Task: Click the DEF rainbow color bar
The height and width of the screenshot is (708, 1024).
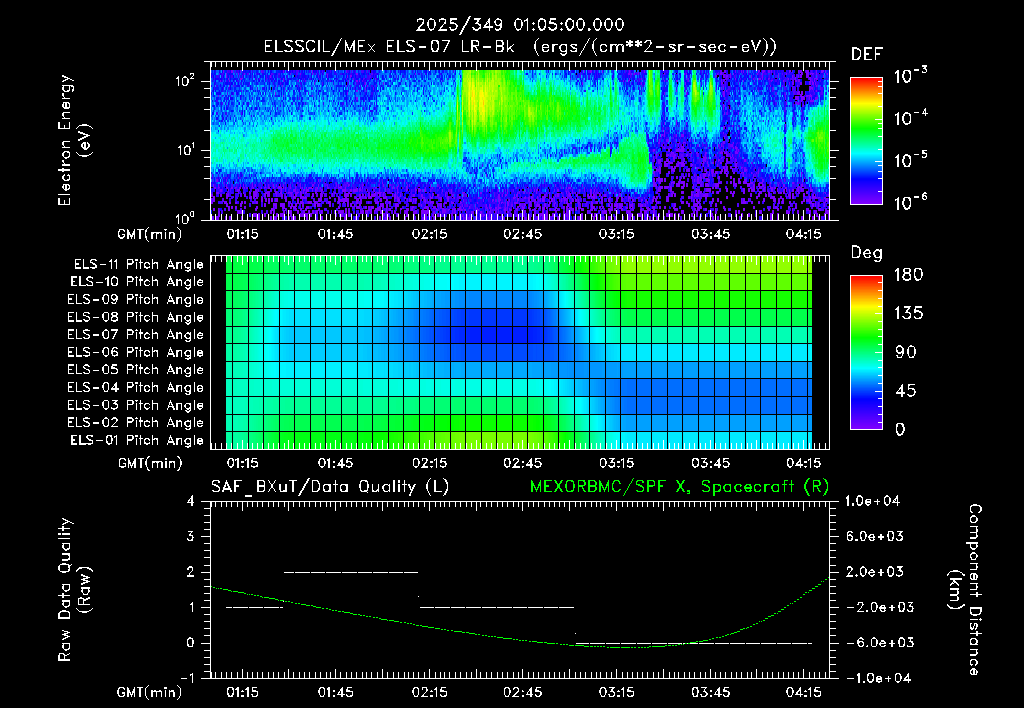Action: pyautogui.click(x=866, y=140)
